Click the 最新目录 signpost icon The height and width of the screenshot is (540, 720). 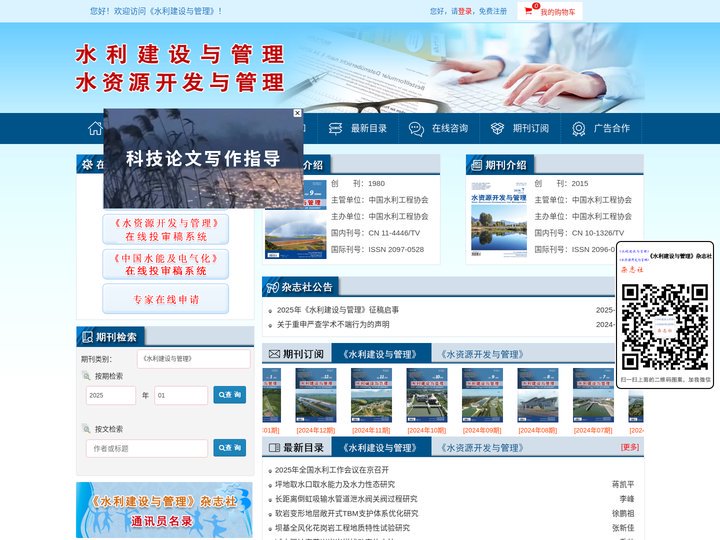point(336,129)
